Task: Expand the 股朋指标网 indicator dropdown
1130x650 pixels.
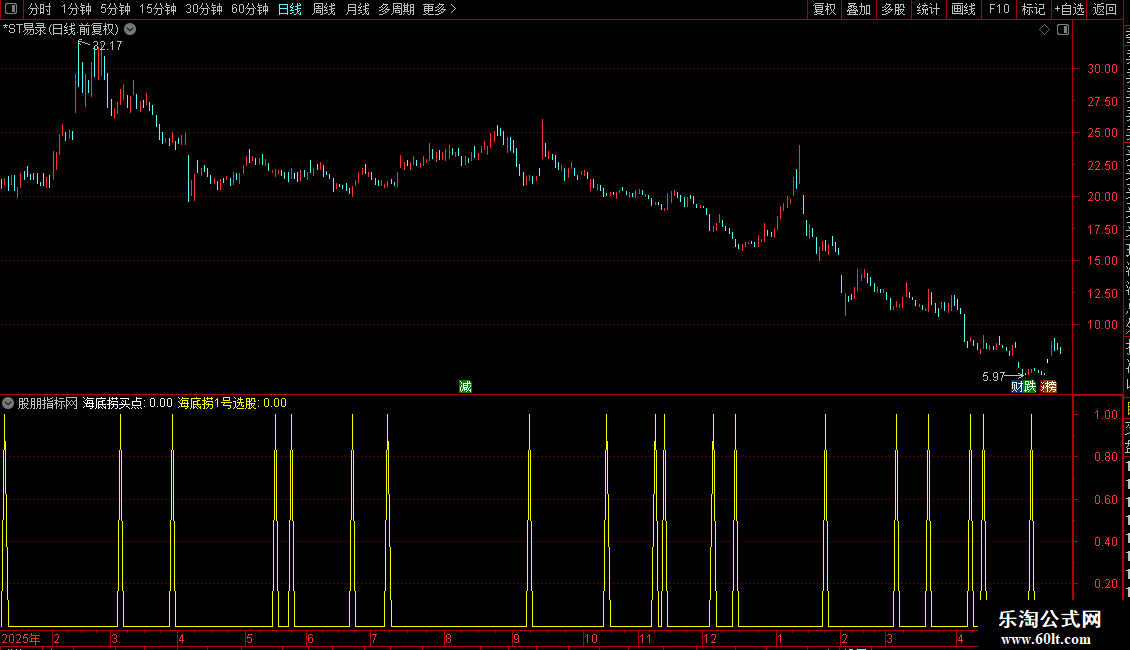Action: (8, 403)
